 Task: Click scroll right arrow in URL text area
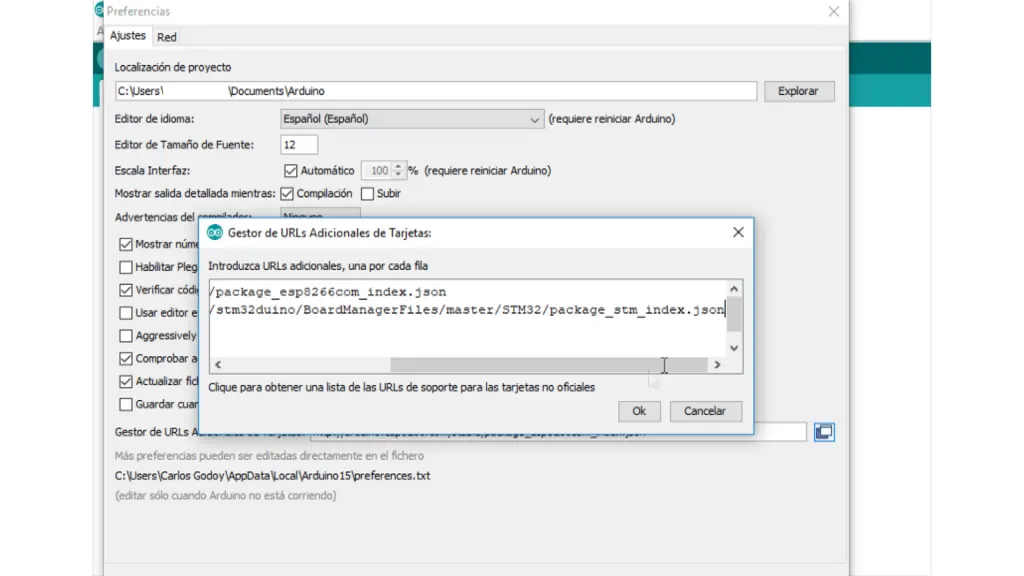point(718,365)
